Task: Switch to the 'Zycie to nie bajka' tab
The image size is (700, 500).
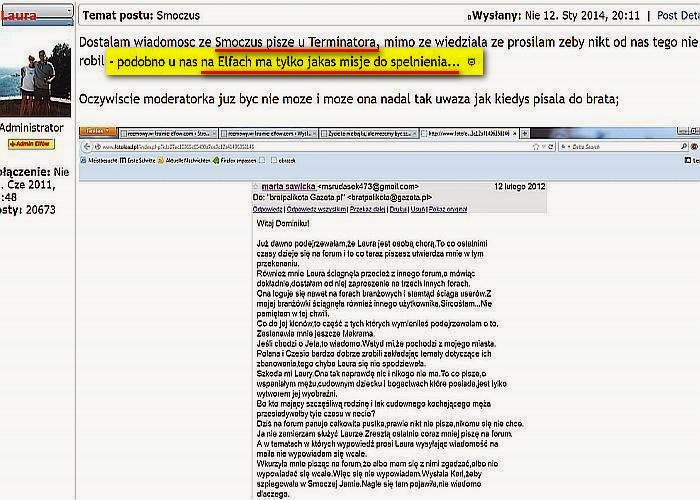Action: pos(366,133)
